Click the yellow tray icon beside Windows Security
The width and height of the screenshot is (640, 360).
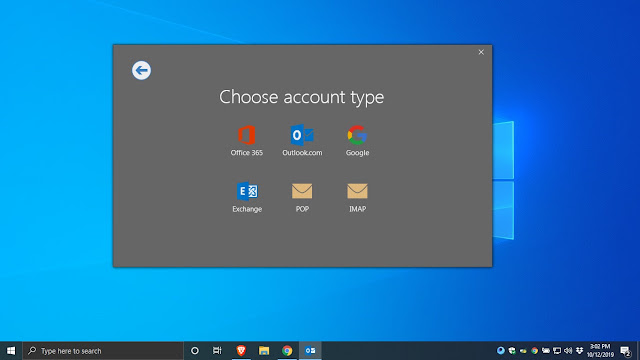[523, 351]
